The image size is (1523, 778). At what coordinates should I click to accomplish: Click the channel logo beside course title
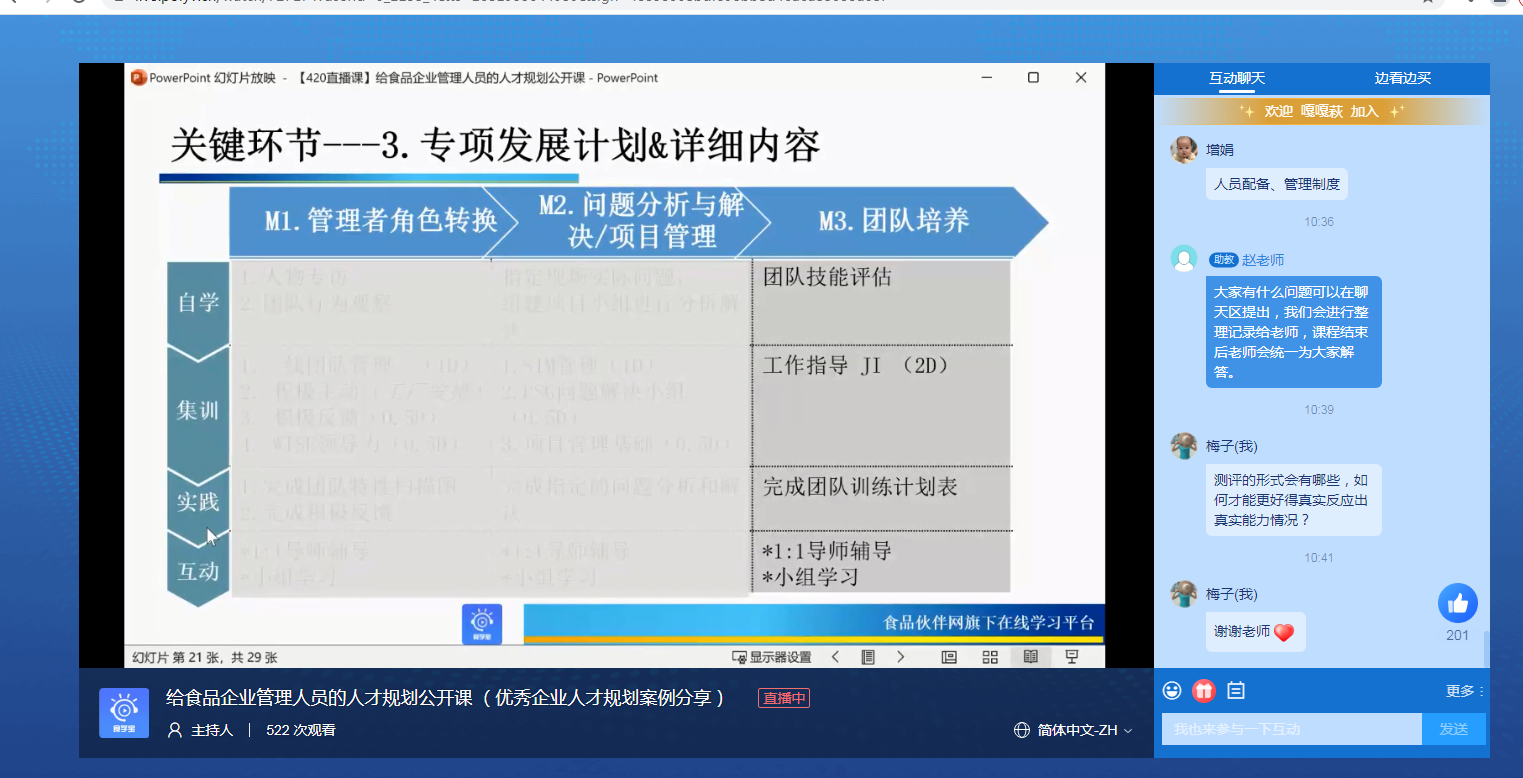pos(124,713)
